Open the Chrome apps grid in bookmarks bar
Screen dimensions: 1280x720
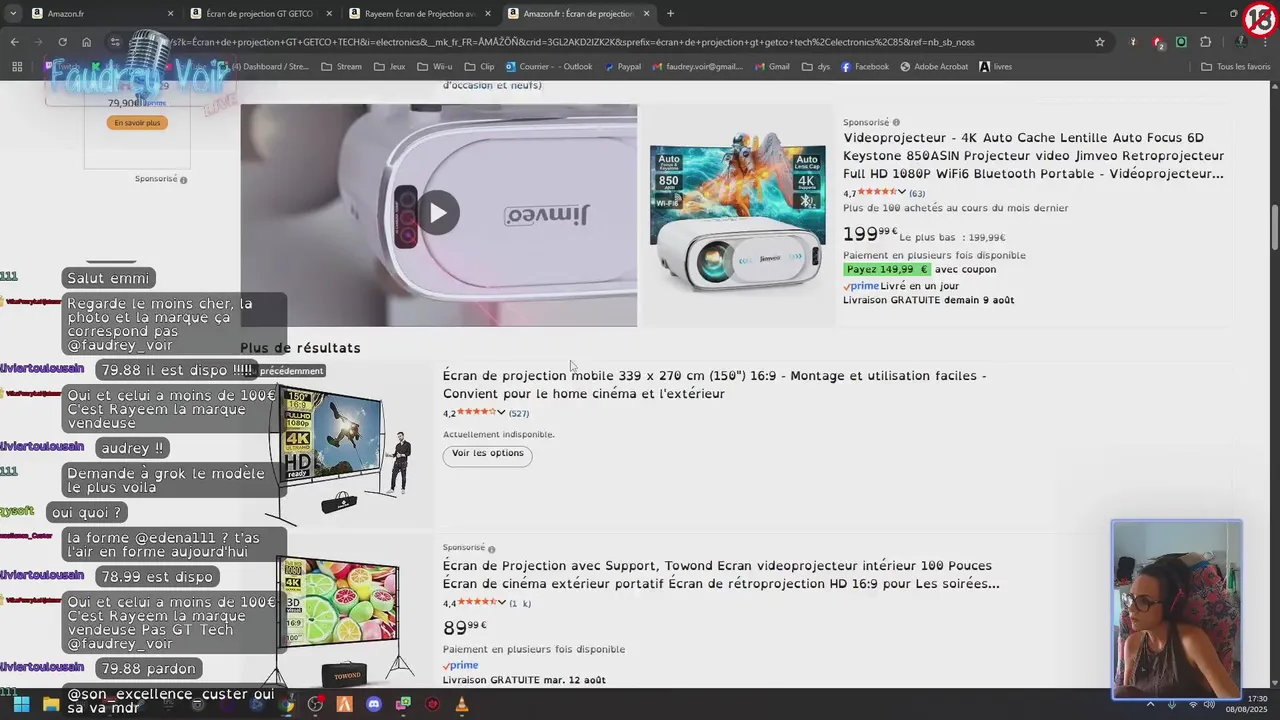click(17, 67)
